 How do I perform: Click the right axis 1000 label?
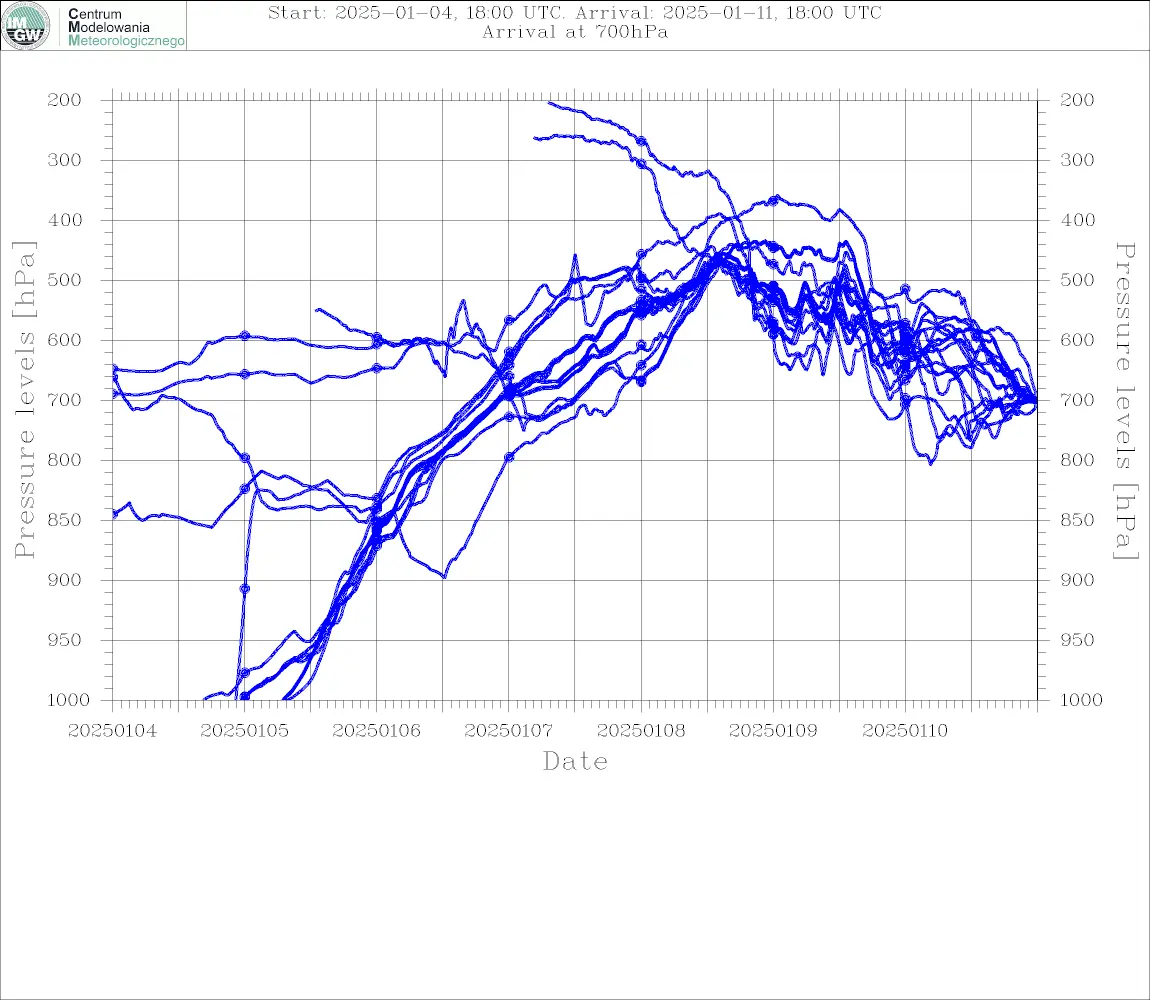[1081, 700]
